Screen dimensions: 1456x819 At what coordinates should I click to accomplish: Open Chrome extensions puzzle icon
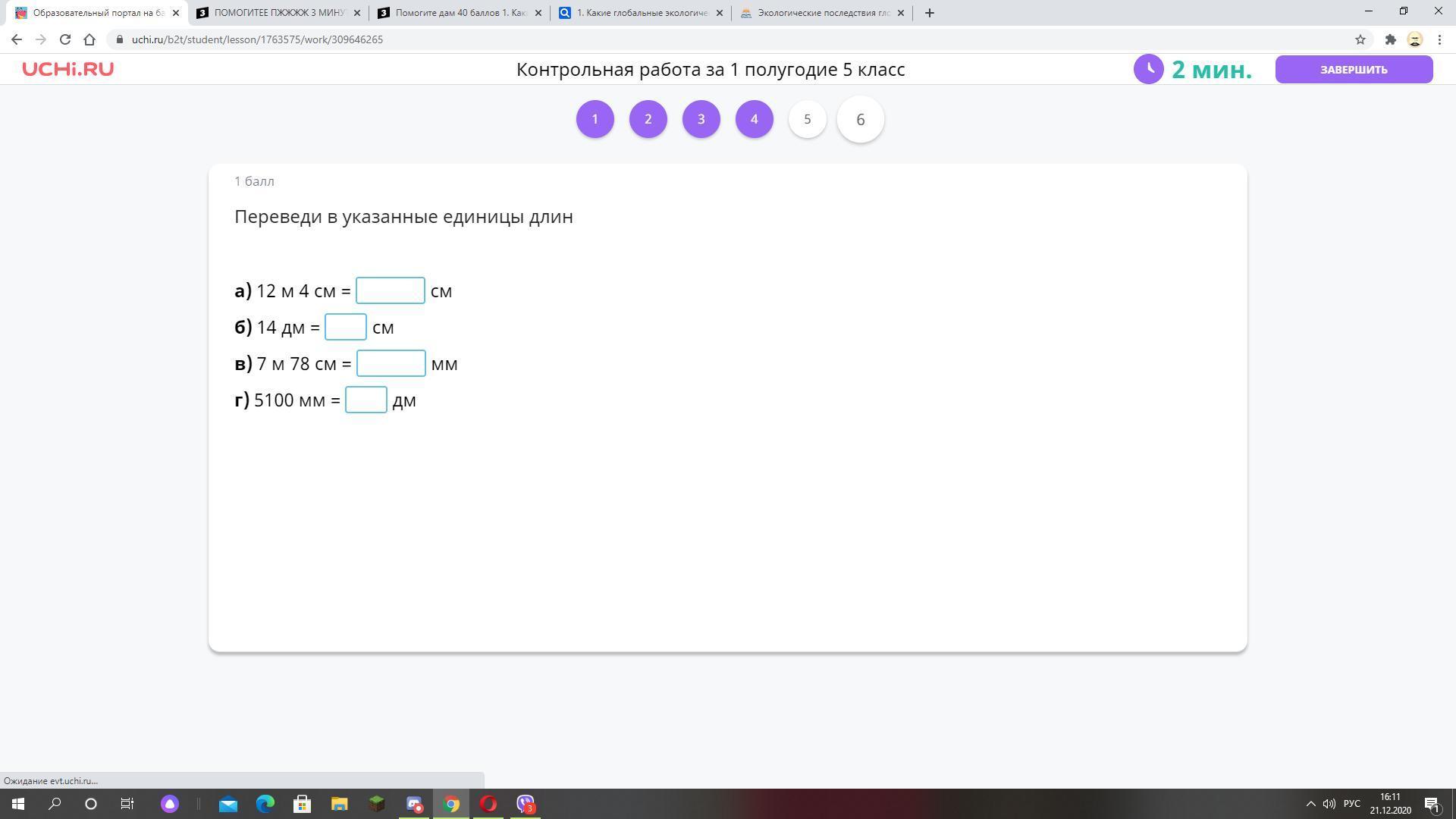[1390, 39]
